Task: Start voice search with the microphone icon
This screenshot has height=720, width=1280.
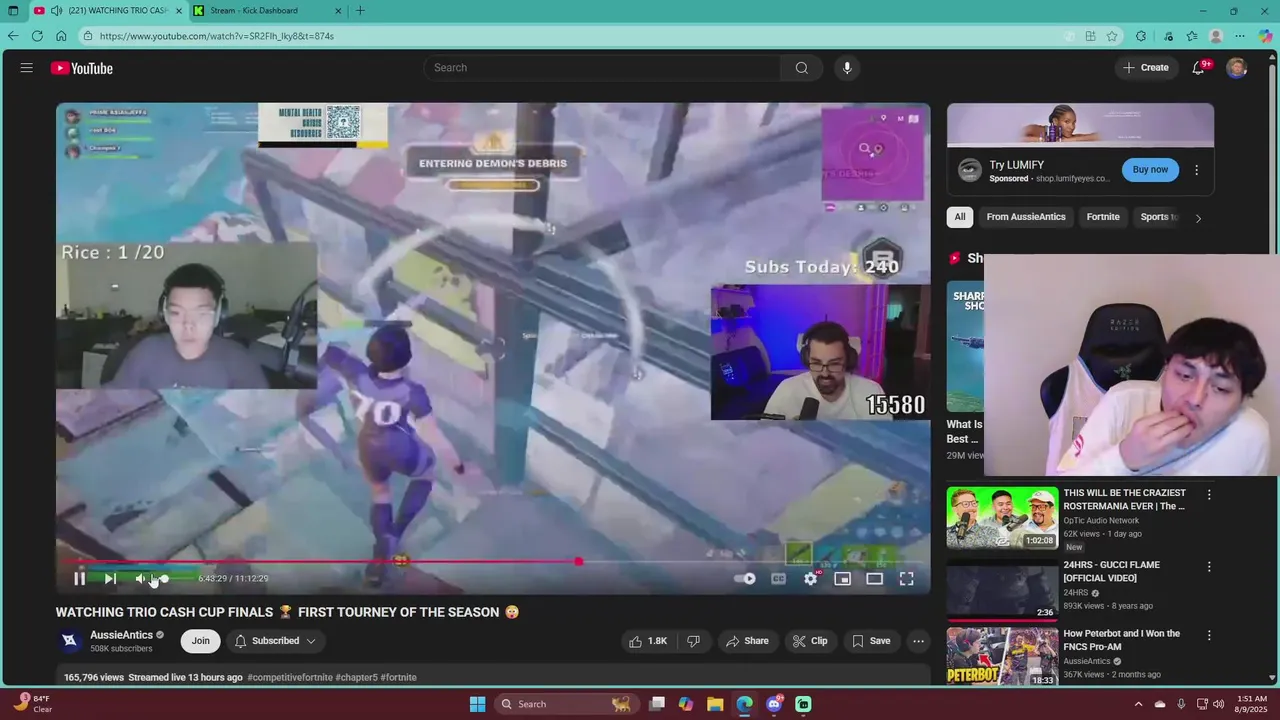Action: (847, 68)
